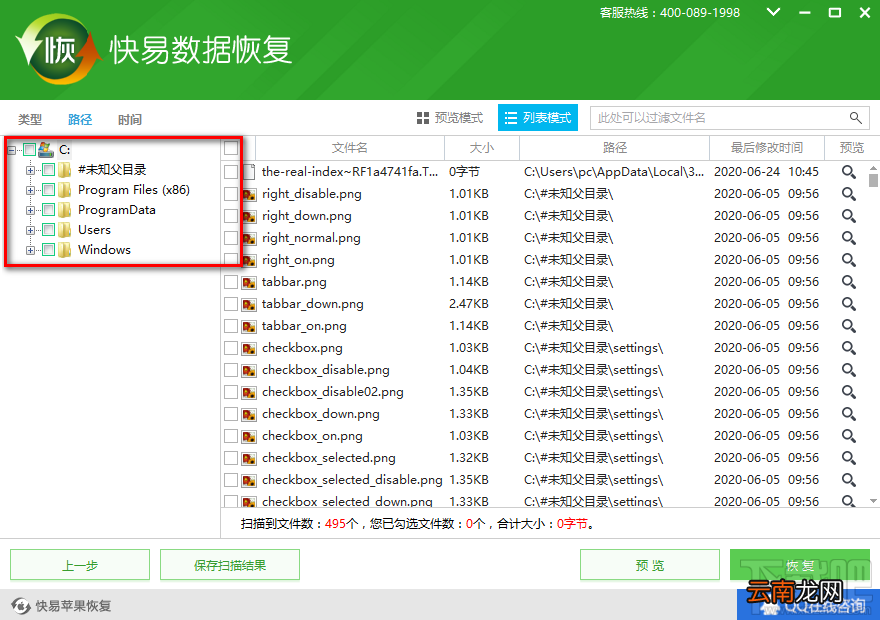The width and height of the screenshot is (880, 620).
Task: Click preview magnifier for checkbox_disable02.png
Action: tap(849, 392)
